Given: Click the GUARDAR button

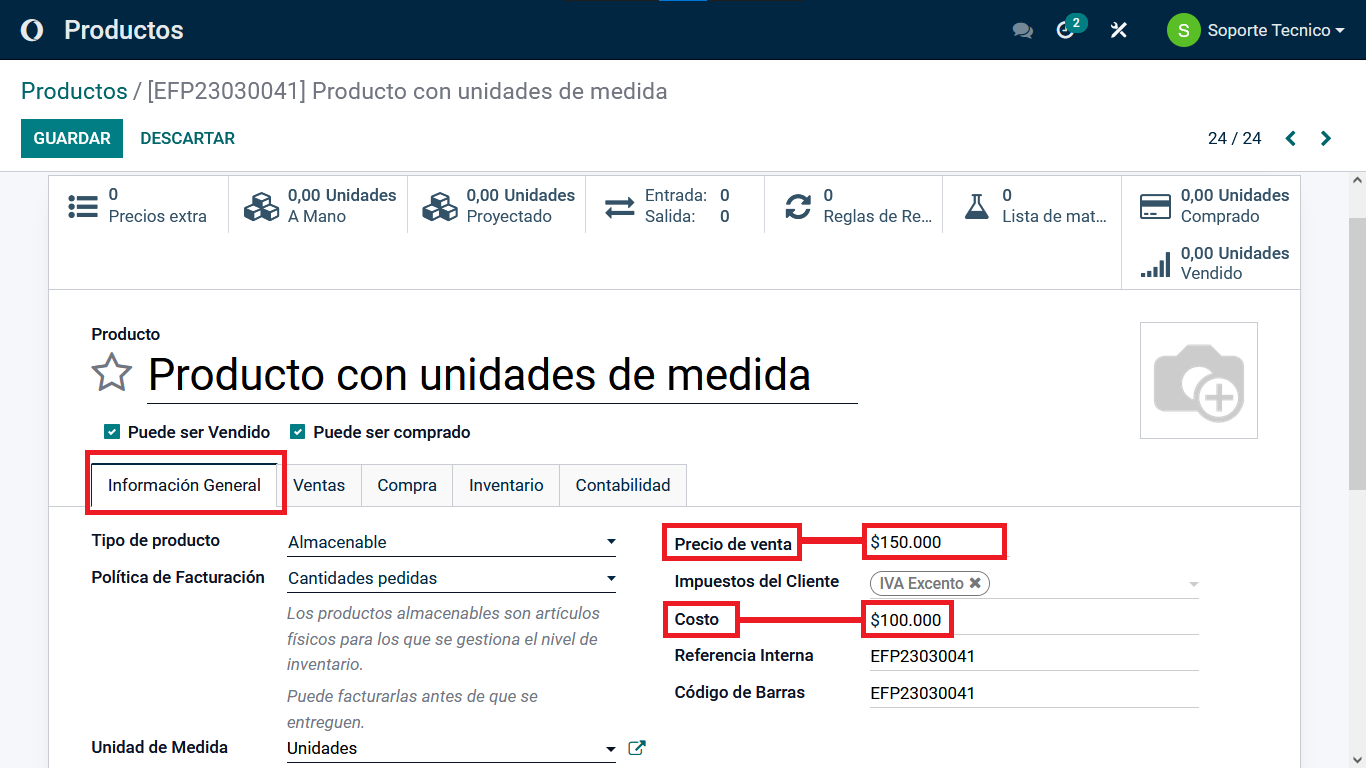Looking at the screenshot, I should (x=72, y=139).
